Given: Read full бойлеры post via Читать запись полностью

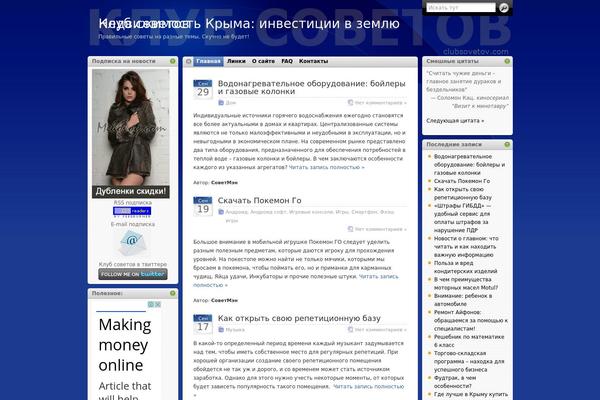Looking at the screenshot, I should [326, 167].
